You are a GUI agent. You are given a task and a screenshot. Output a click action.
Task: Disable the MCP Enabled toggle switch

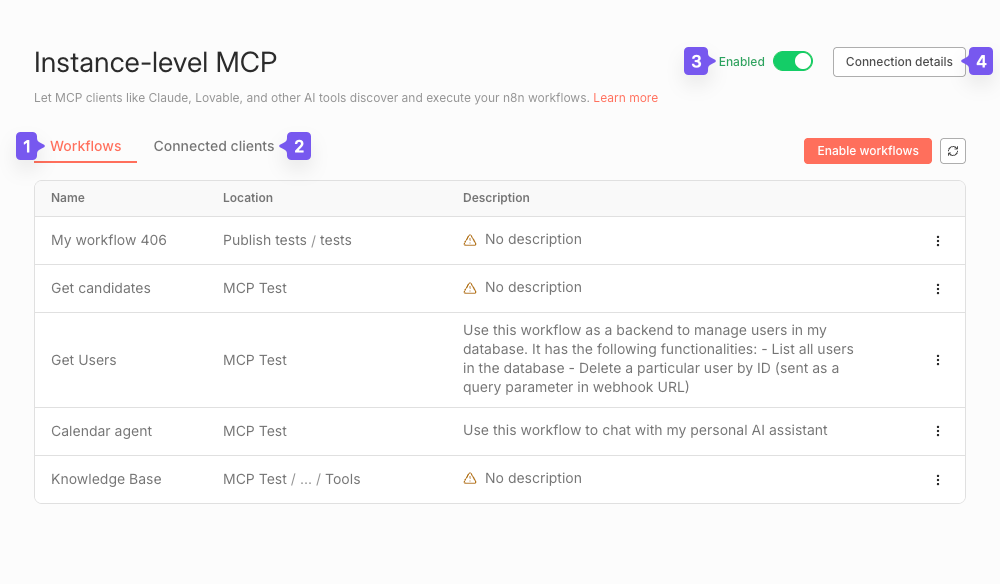793,61
